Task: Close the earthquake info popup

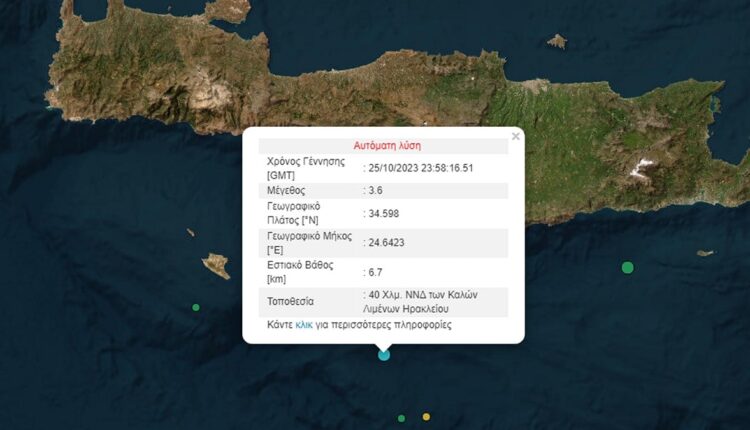Action: click(x=516, y=136)
